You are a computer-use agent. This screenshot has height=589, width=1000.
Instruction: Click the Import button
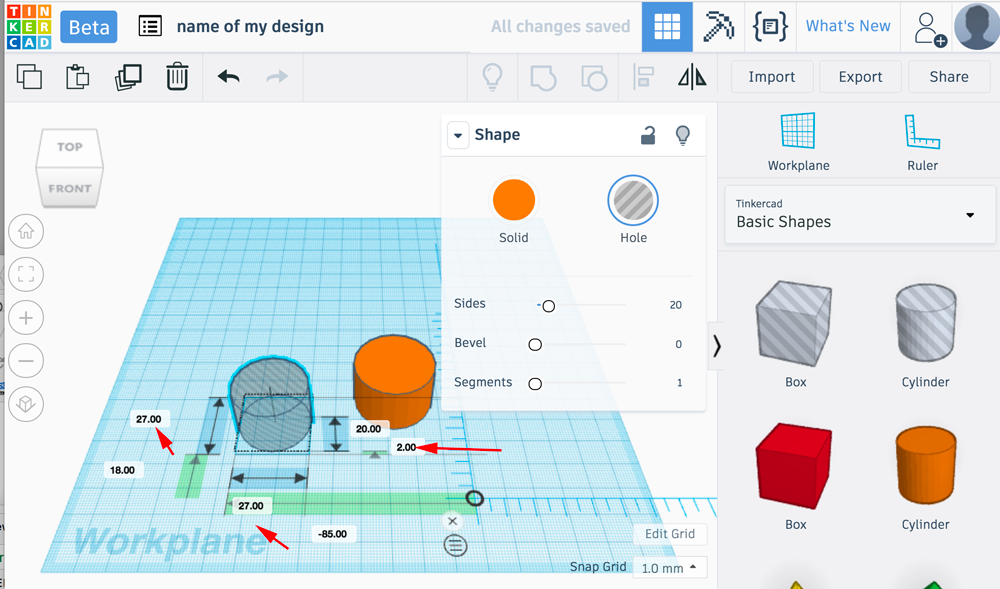point(772,76)
